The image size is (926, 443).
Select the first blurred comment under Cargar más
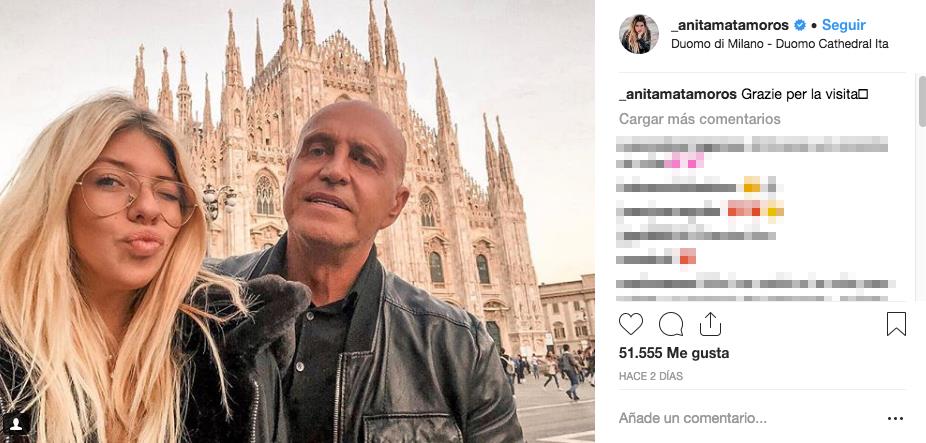click(752, 152)
